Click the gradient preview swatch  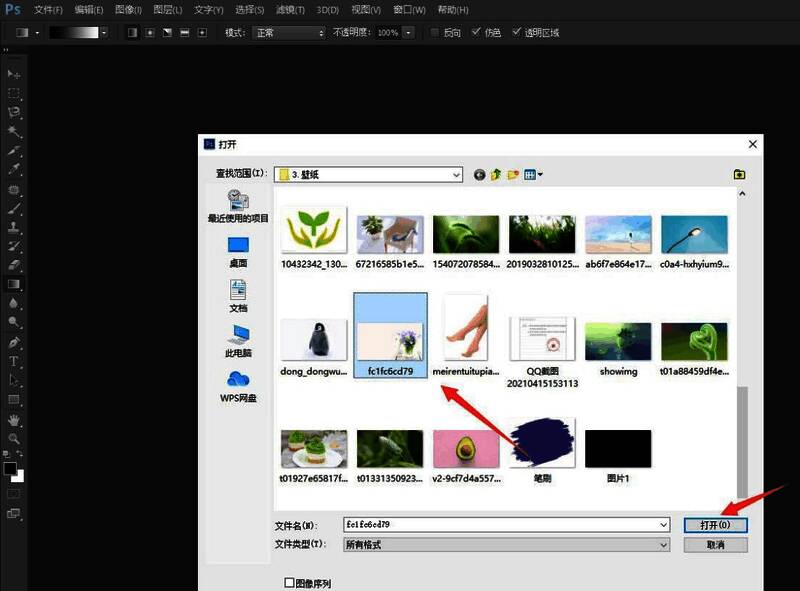(x=75, y=31)
